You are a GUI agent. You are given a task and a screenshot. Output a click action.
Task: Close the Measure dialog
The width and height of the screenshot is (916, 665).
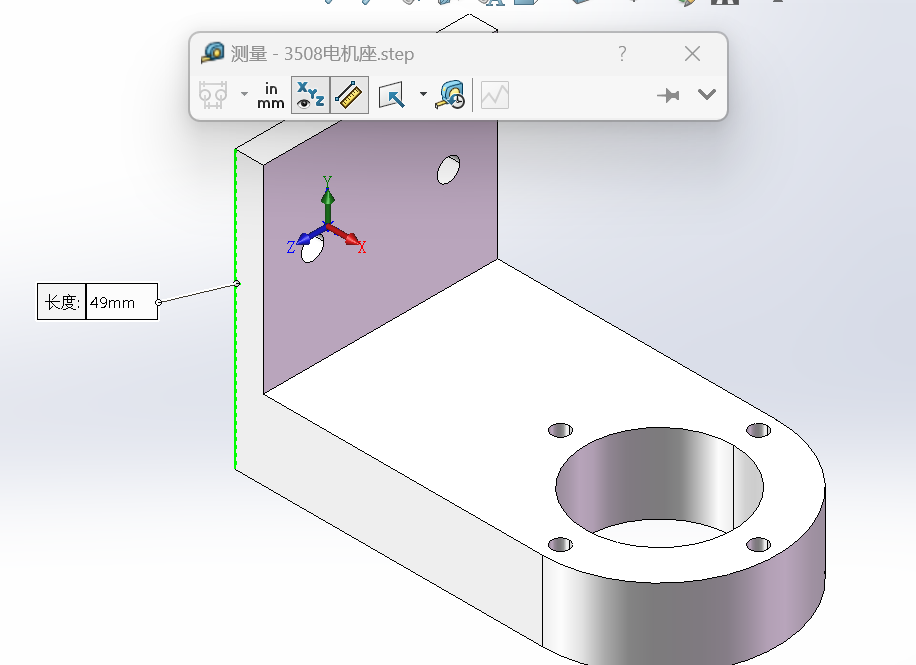(692, 54)
